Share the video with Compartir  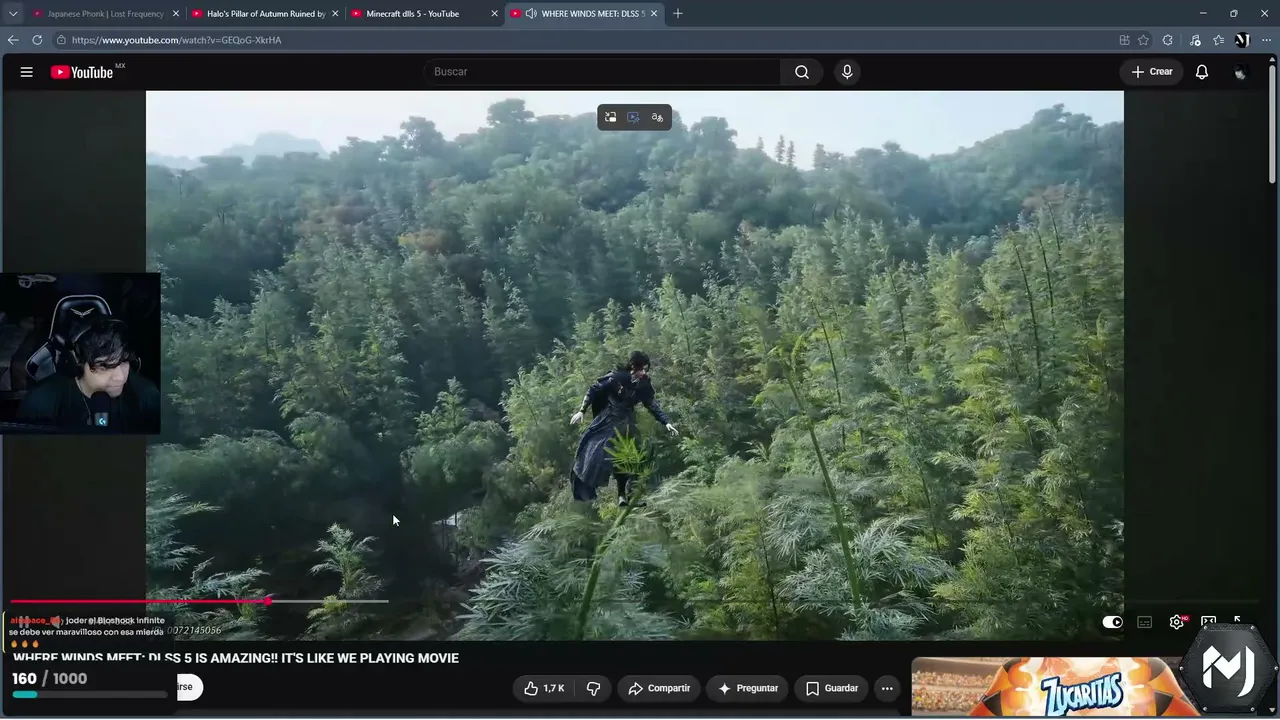click(659, 688)
